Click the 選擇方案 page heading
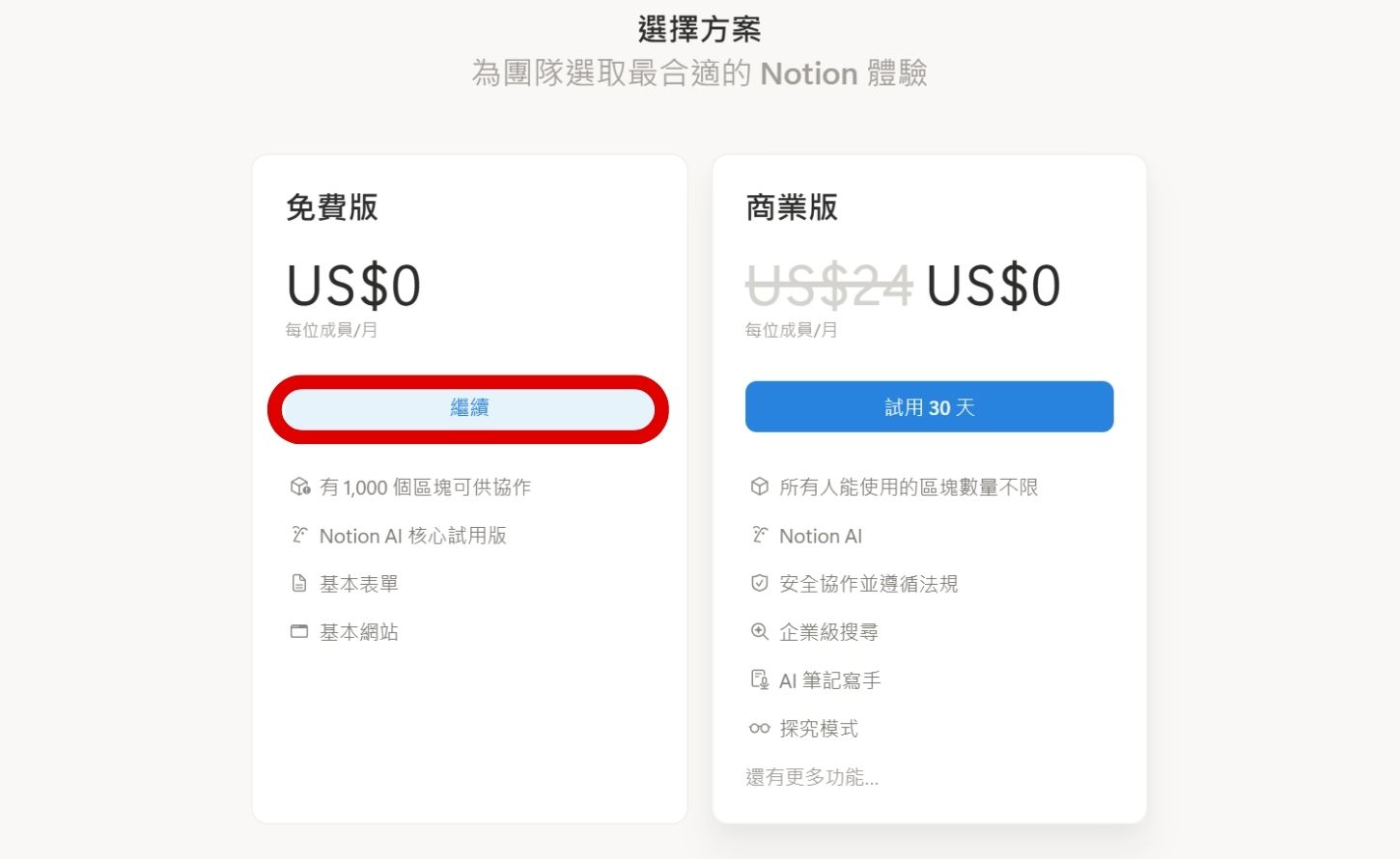 click(699, 29)
